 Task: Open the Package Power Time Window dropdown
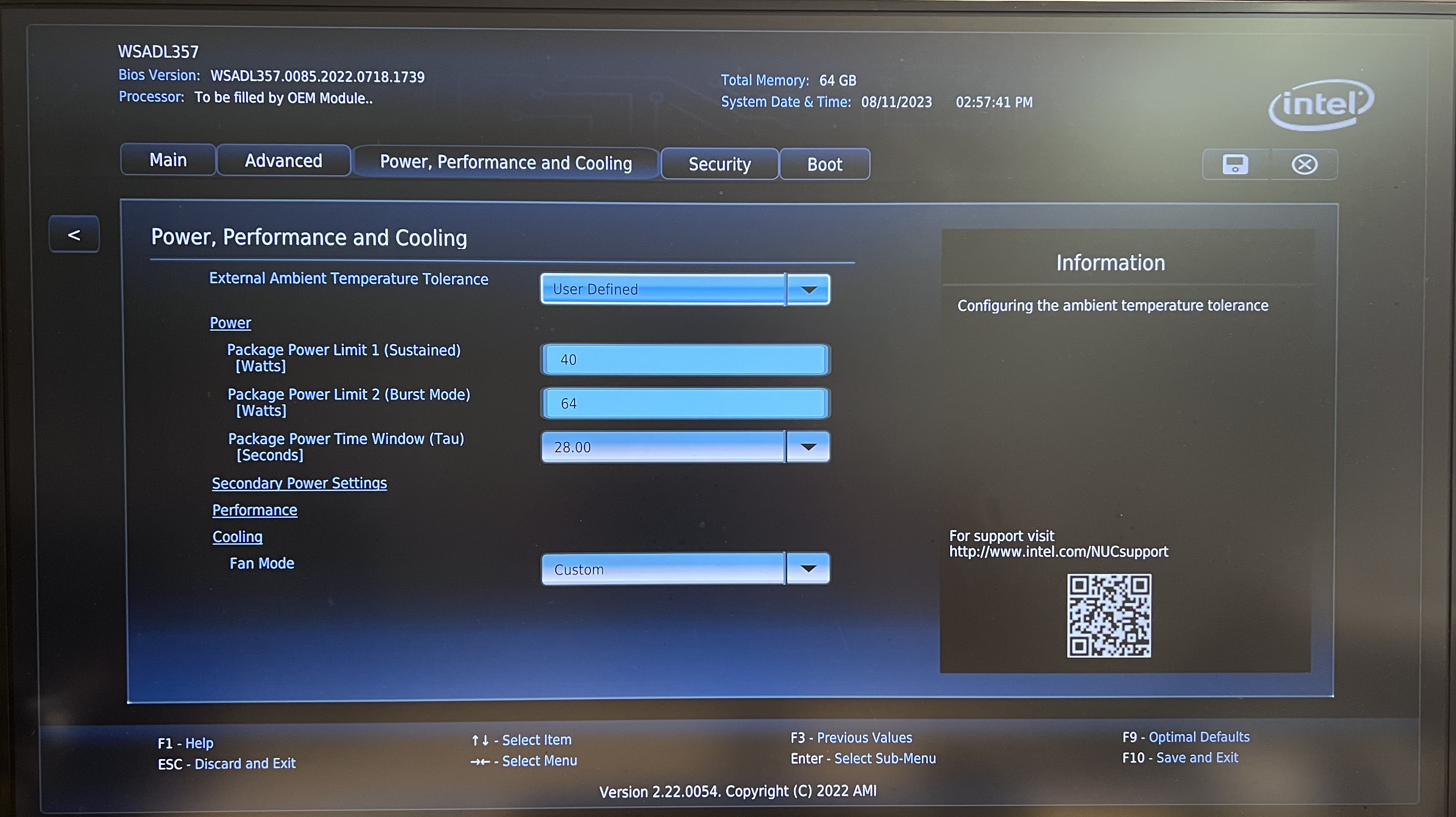tap(809, 447)
